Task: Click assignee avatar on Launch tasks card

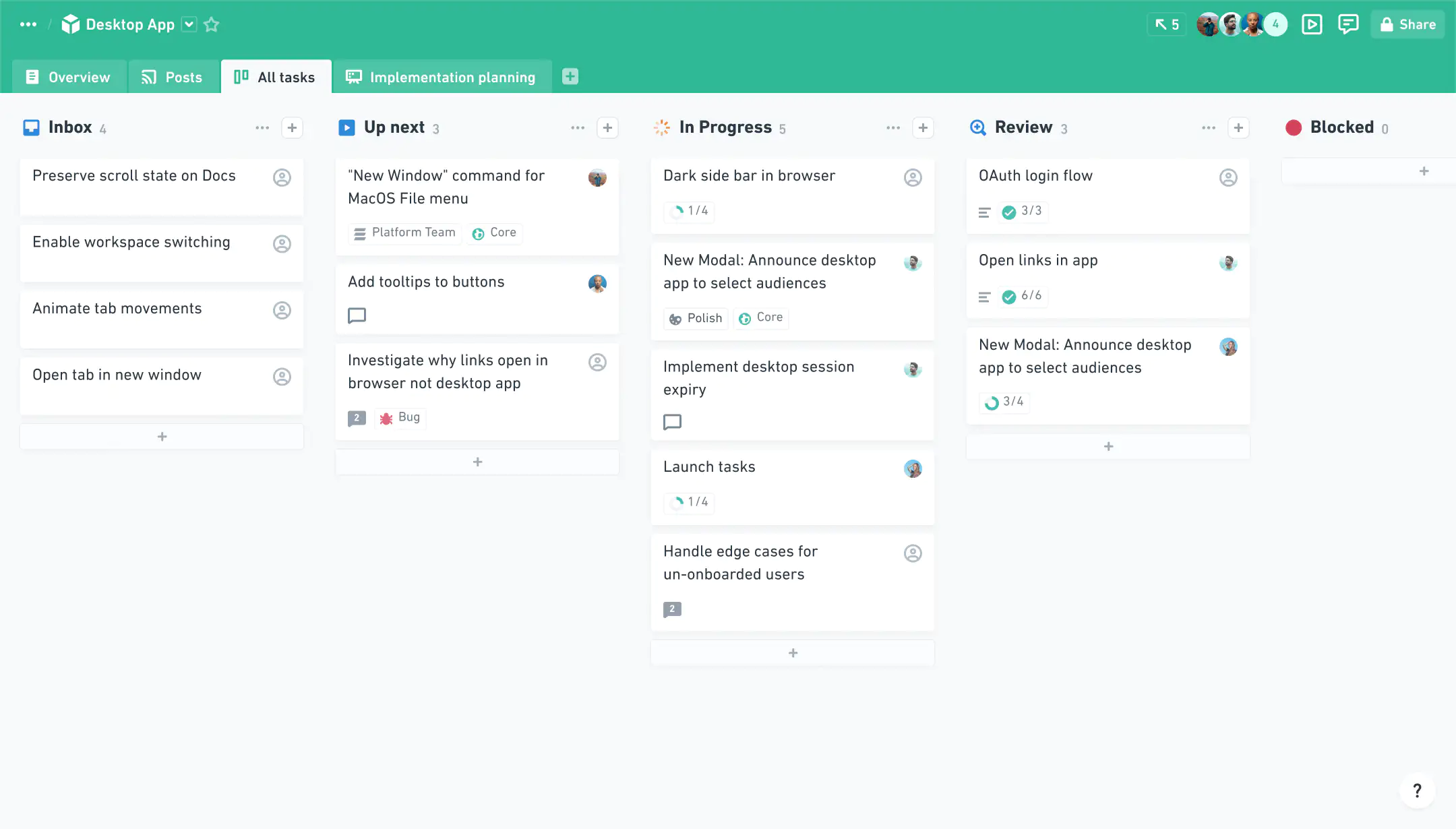Action: (913, 468)
